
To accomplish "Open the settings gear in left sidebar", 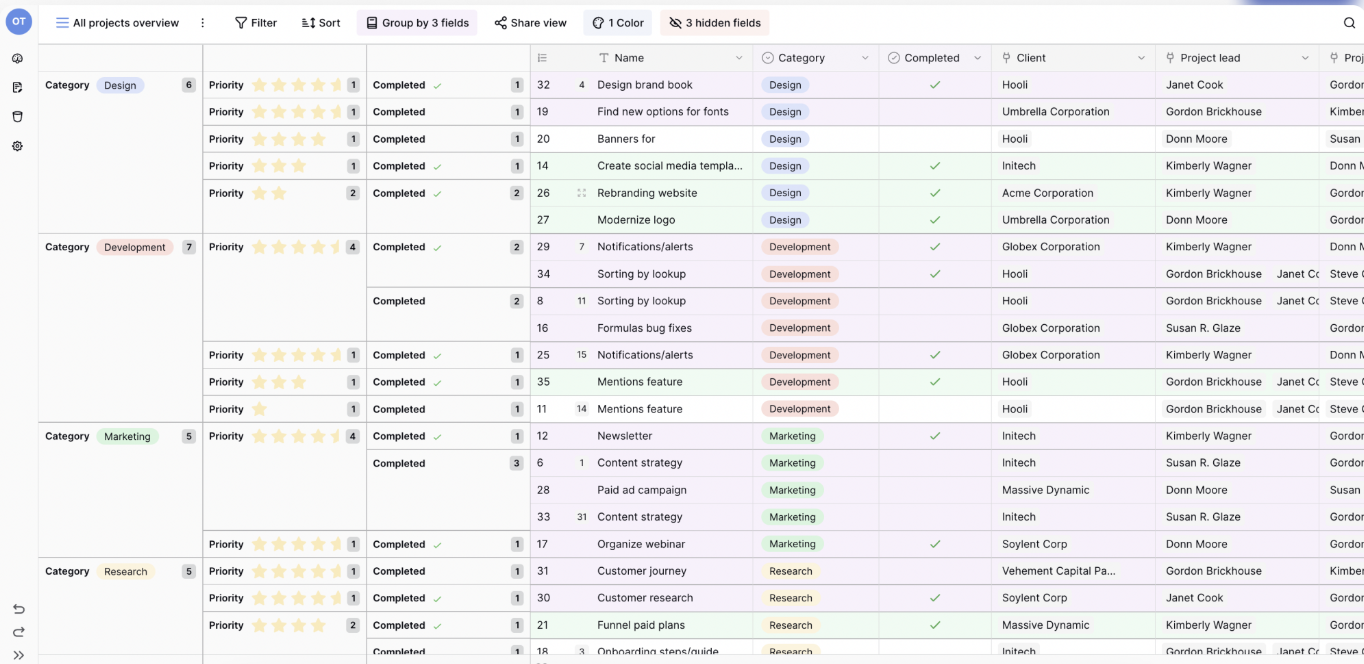I will tap(18, 146).
